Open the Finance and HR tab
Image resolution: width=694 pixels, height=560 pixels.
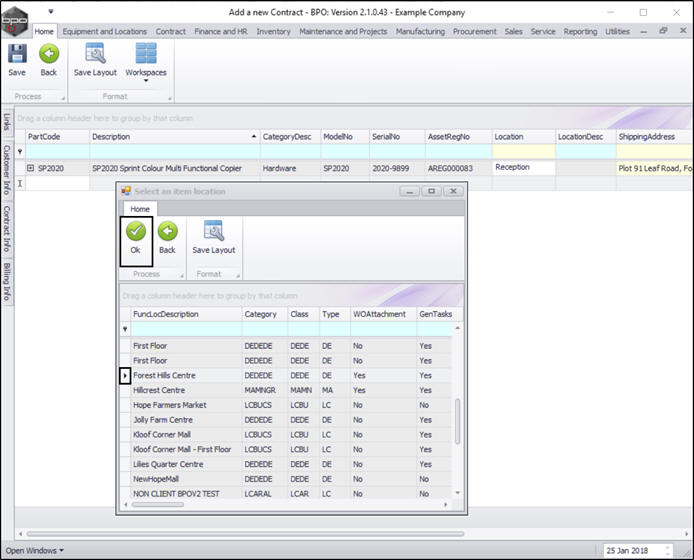pyautogui.click(x=220, y=31)
